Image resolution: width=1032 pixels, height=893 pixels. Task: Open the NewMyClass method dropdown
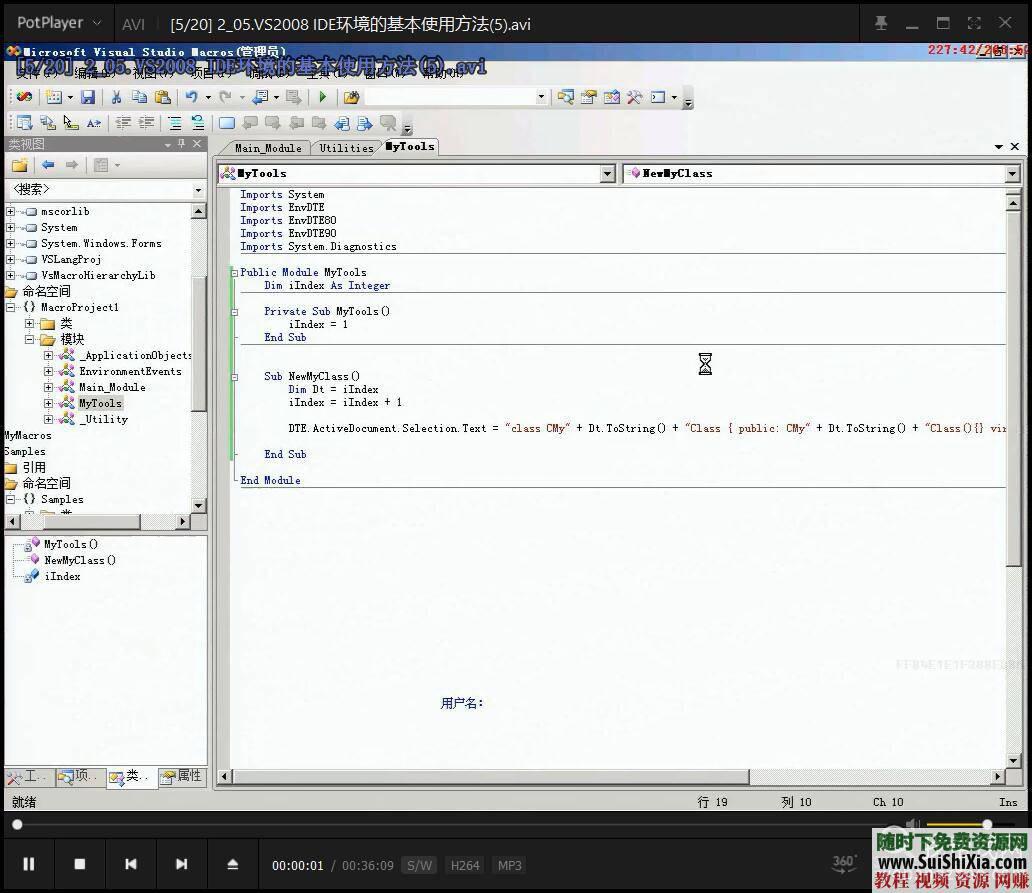tap(1012, 174)
